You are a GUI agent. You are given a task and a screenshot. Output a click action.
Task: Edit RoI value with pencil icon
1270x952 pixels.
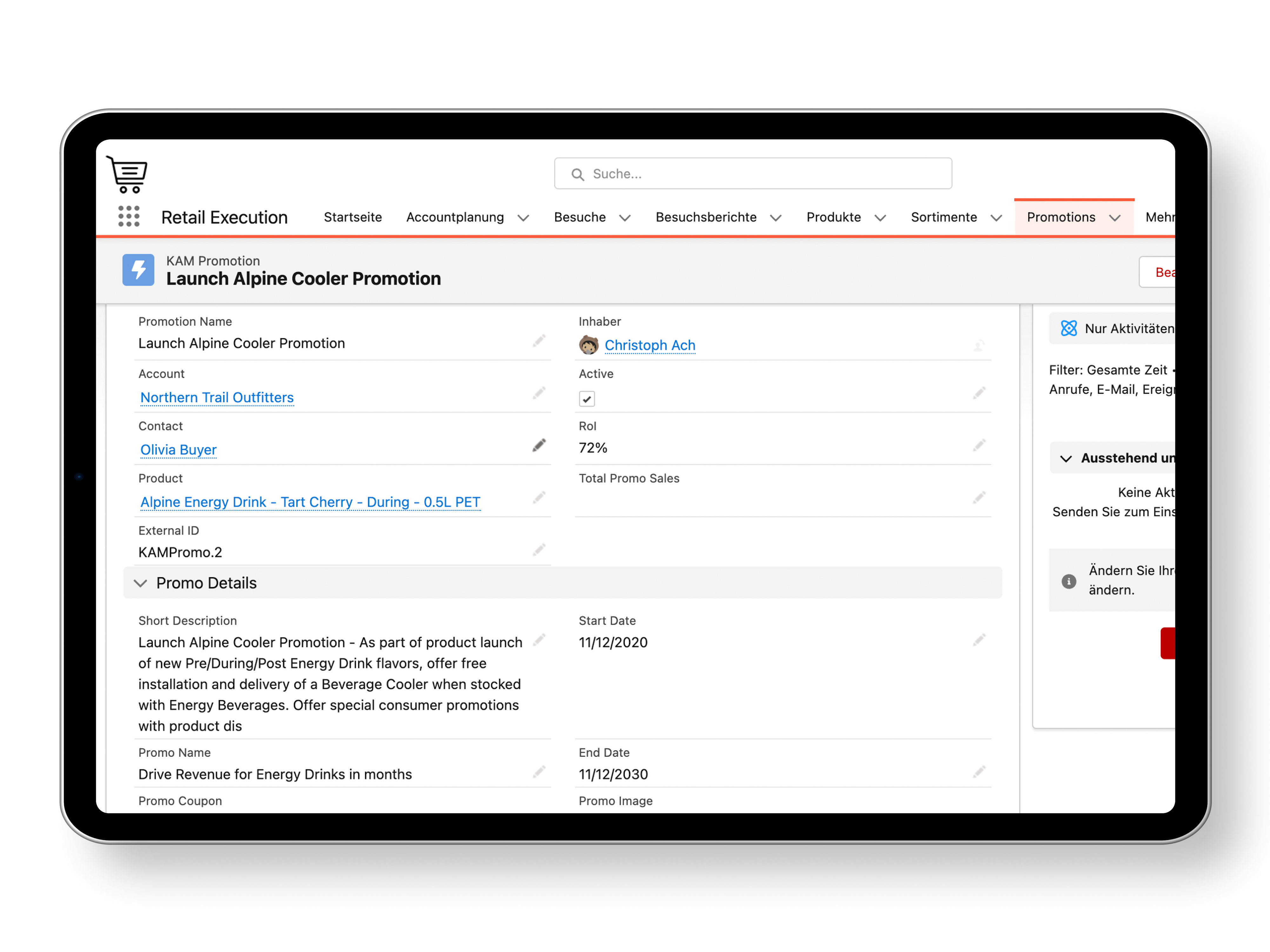click(x=979, y=446)
